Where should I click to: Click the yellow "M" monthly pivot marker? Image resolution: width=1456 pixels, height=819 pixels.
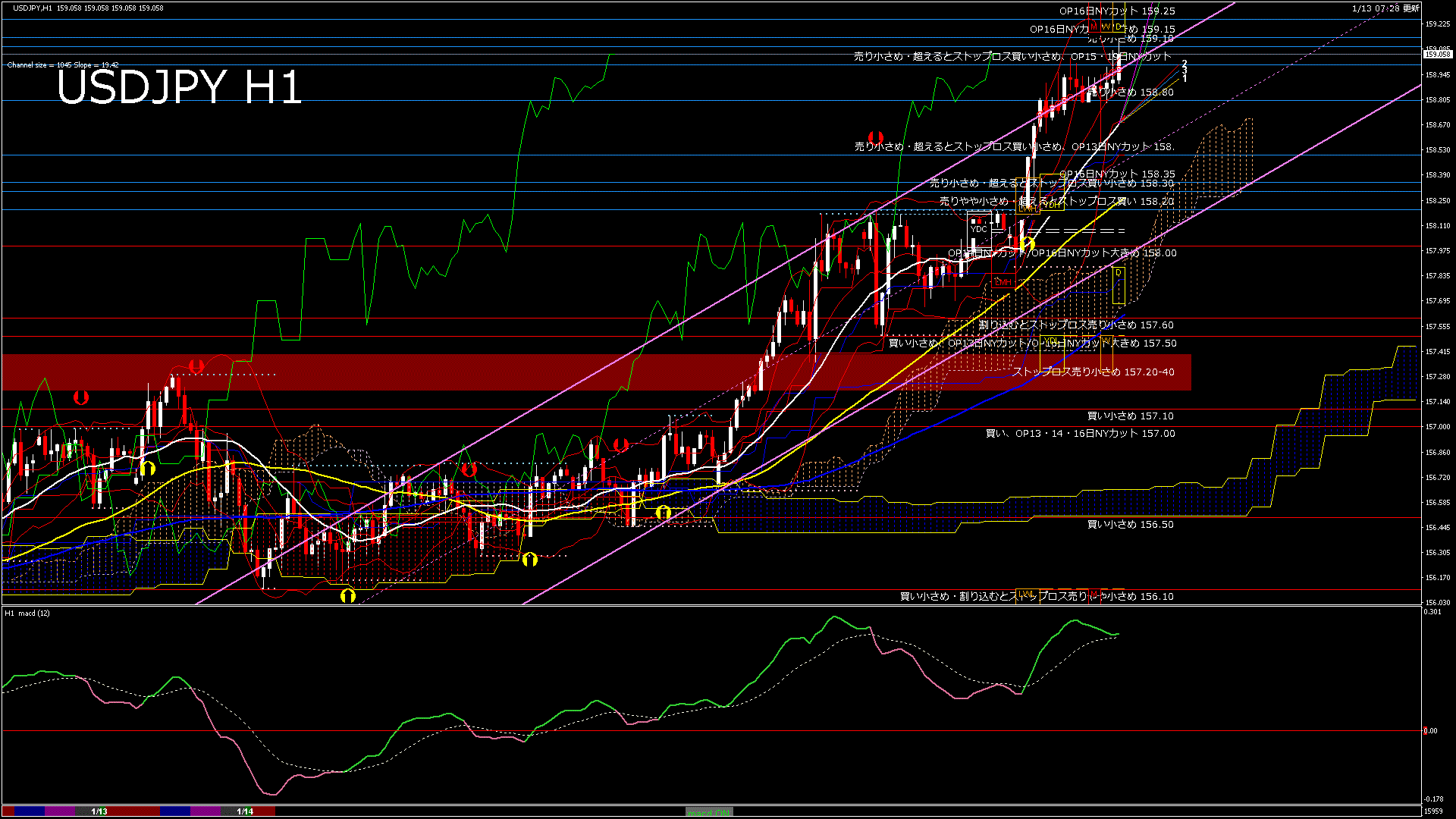pyautogui.click(x=1094, y=27)
